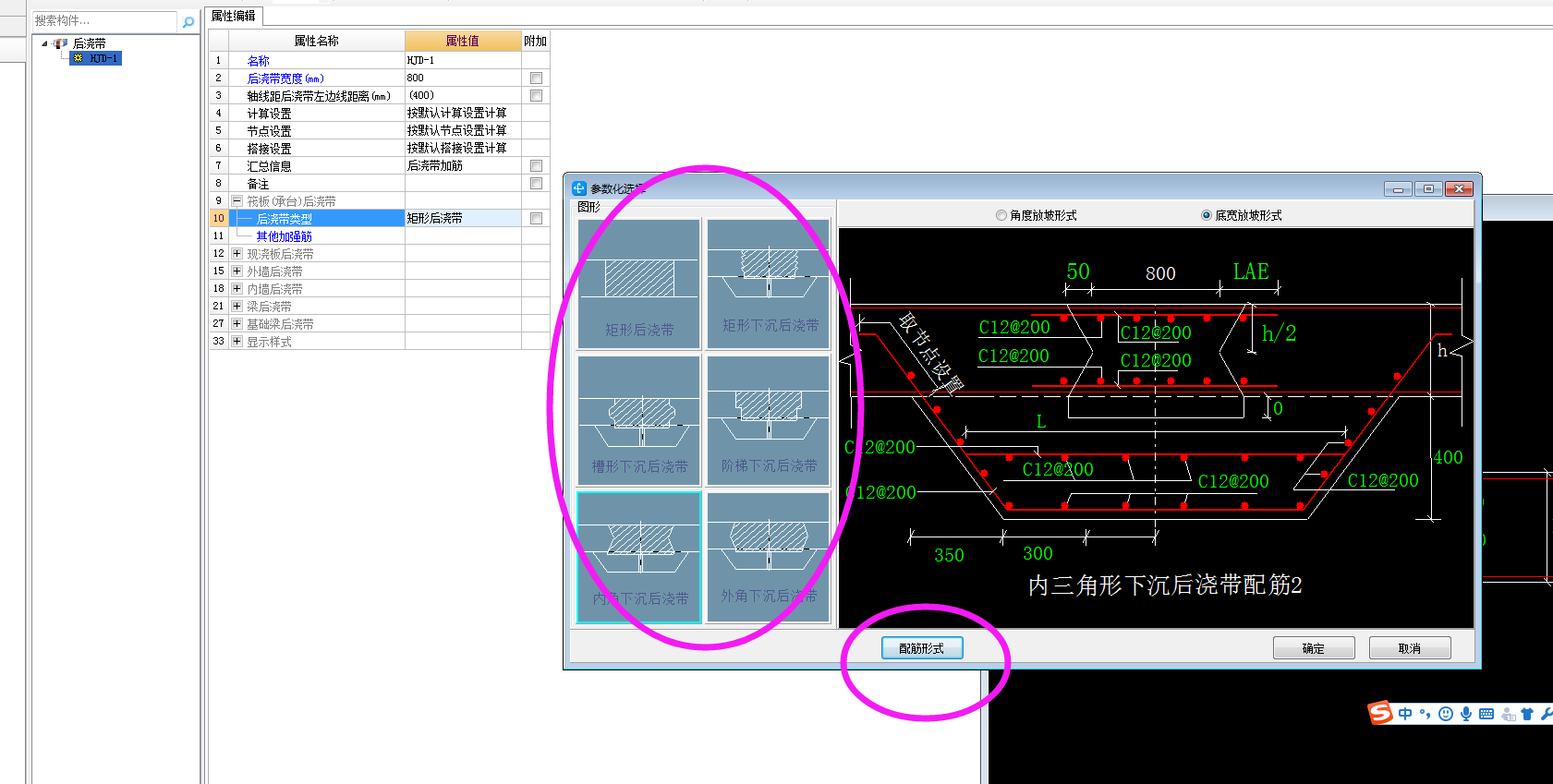Expand the 梁后浇带 group

(x=237, y=307)
